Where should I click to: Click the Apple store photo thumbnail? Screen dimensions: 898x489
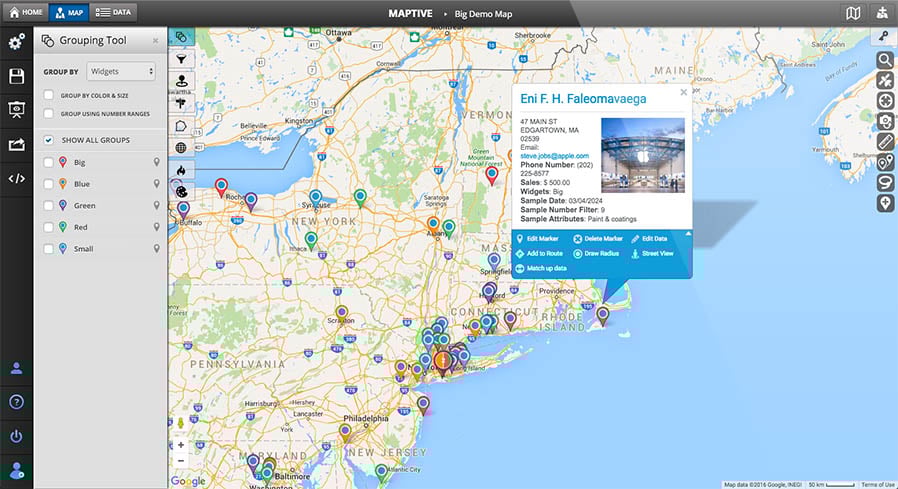tap(643, 155)
